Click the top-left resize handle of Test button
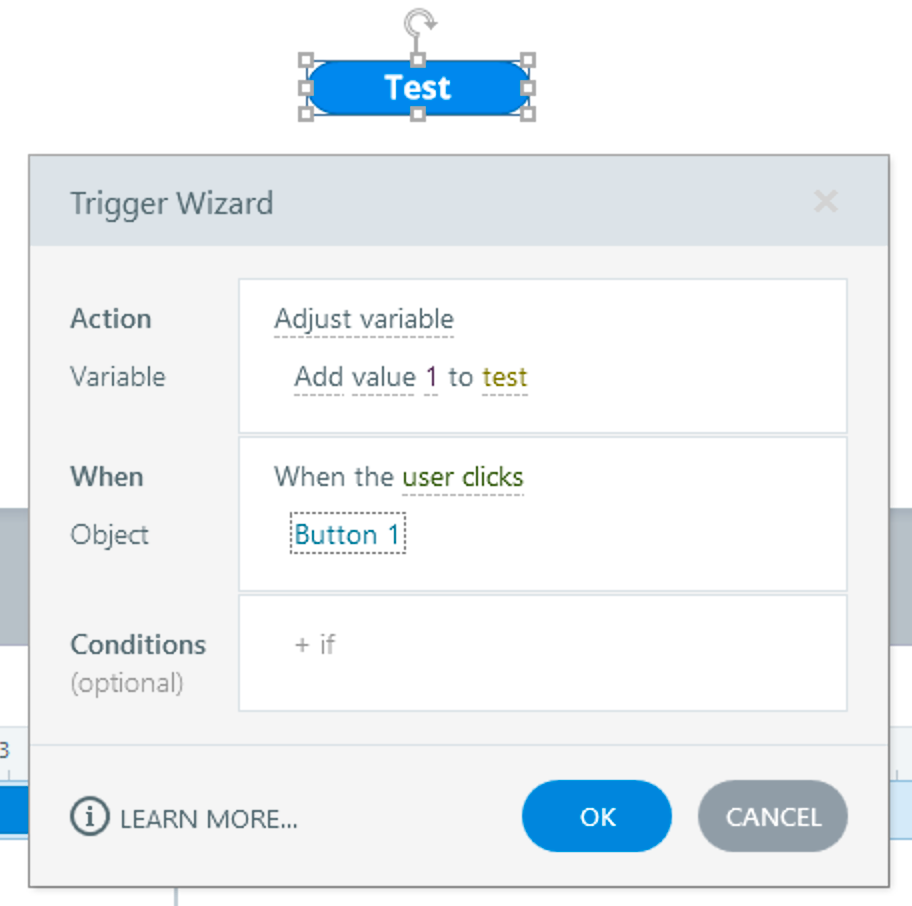The width and height of the screenshot is (912, 906). pyautogui.click(x=307, y=60)
